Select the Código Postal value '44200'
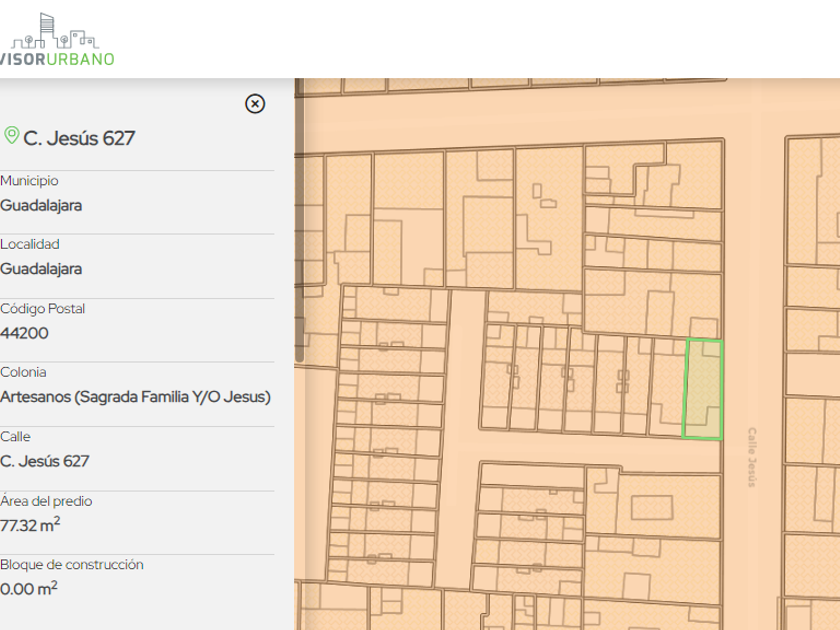The width and height of the screenshot is (840, 630). tap(24, 333)
